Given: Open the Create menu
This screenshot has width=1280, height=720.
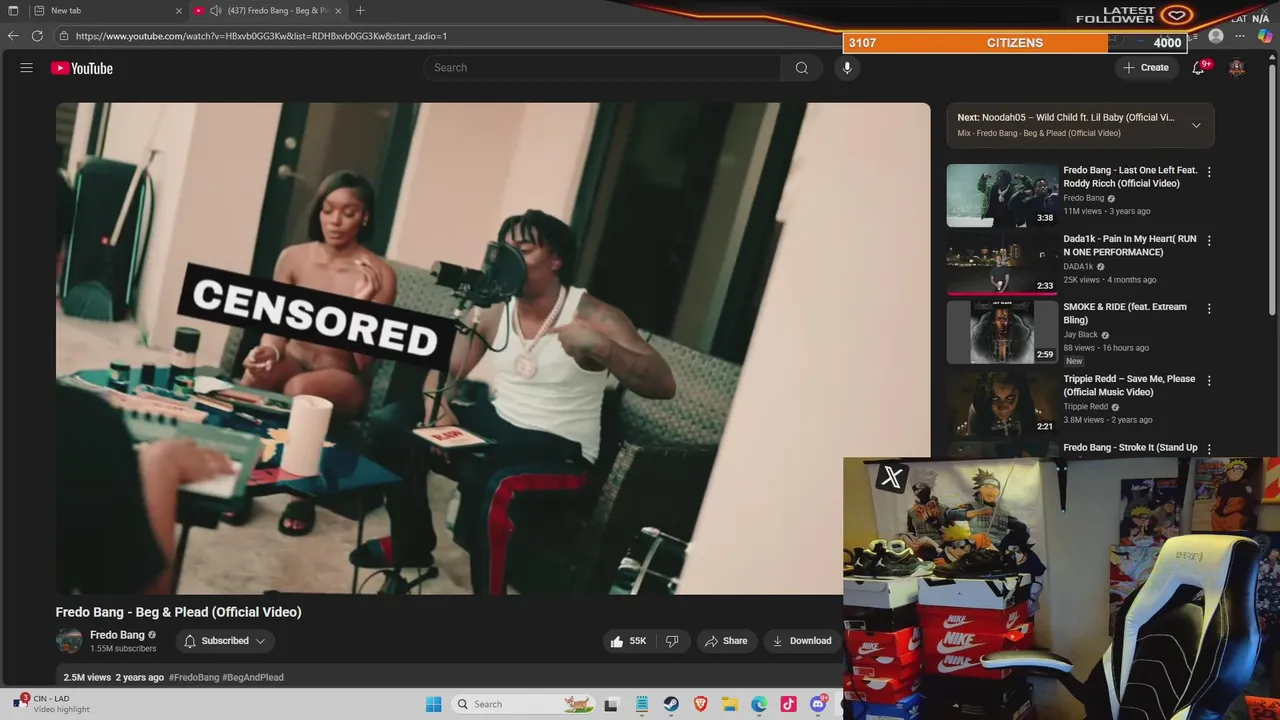Looking at the screenshot, I should [x=1146, y=68].
